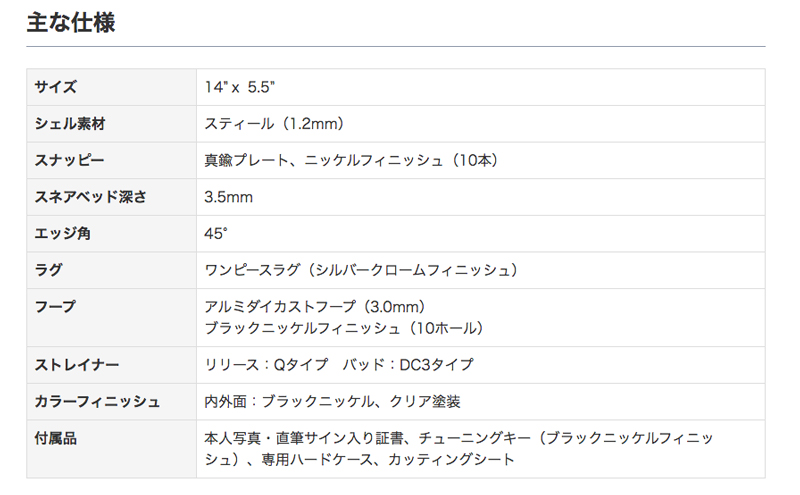Image resolution: width=800 pixels, height=495 pixels.
Task: Click the アルミダイカストフープ(3.0mm) line
Action: tap(315, 307)
